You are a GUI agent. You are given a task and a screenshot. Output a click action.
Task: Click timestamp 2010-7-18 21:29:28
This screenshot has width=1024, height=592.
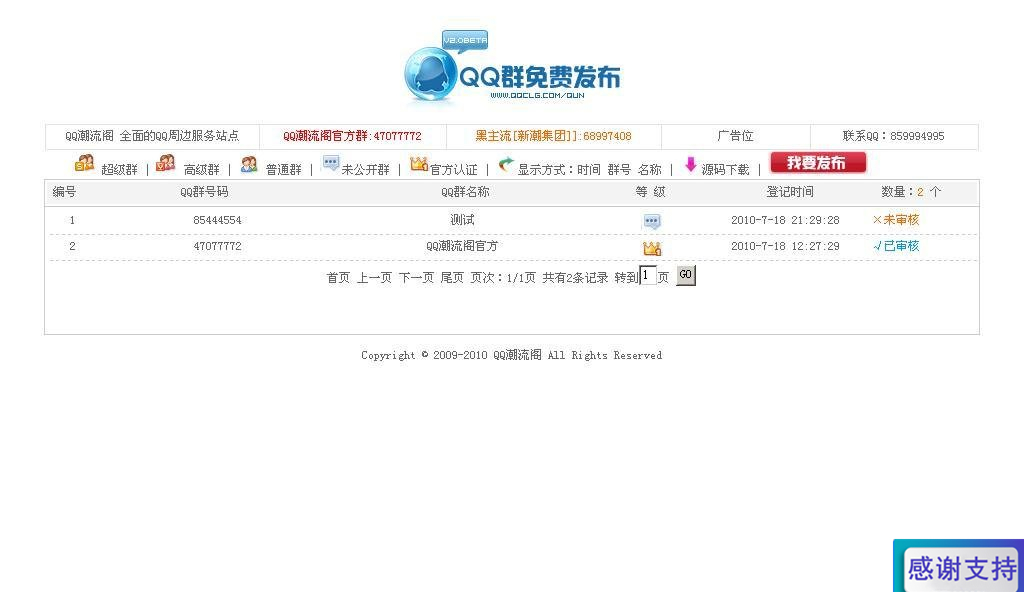click(785, 220)
